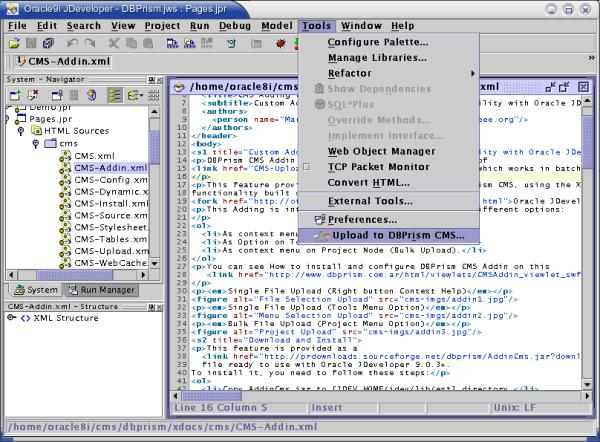Click the Paste toolbar icon
The width and height of the screenshot is (600, 442).
(148, 43)
